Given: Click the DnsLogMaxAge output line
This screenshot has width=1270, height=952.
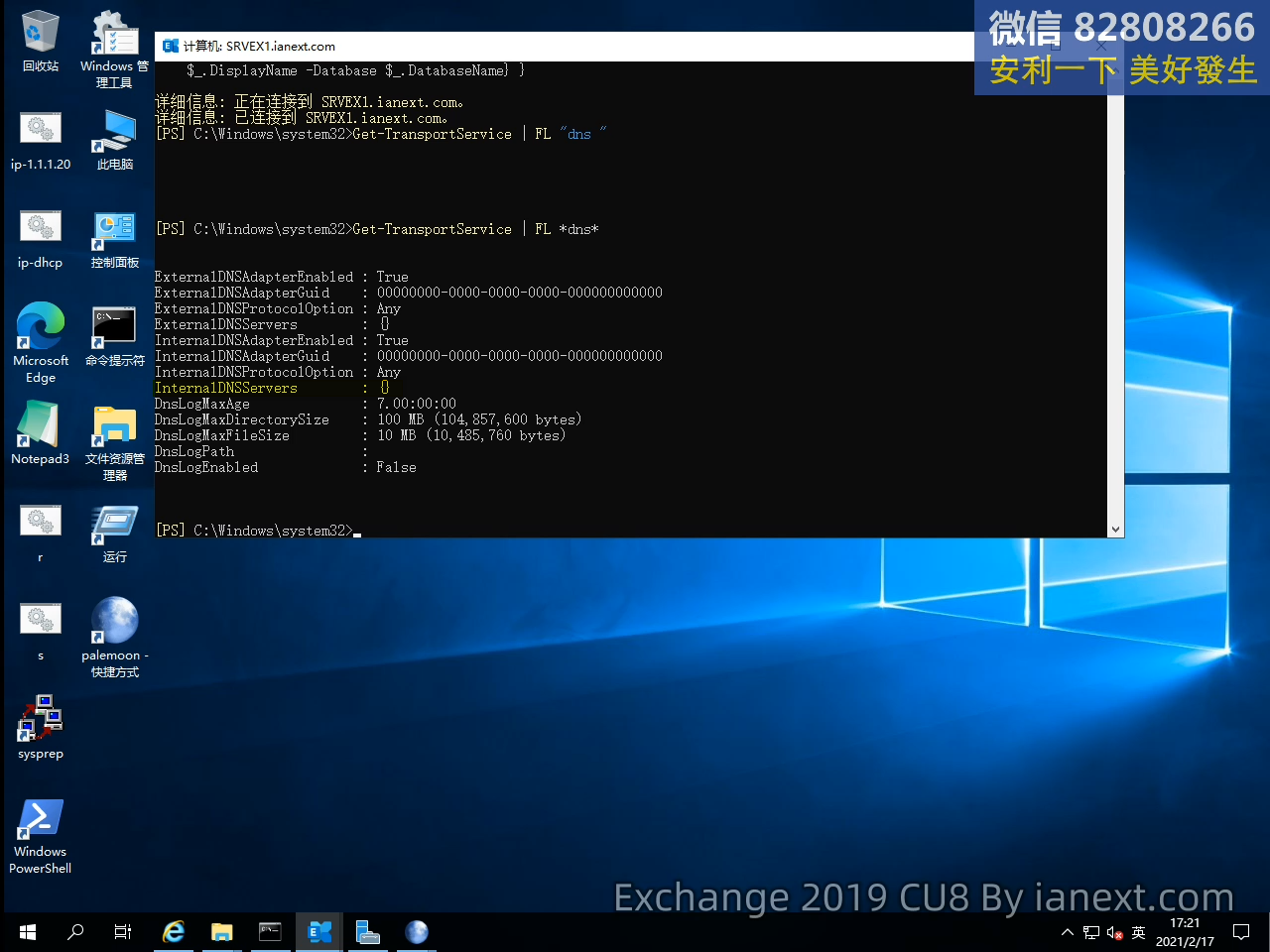Looking at the screenshot, I should pos(306,404).
